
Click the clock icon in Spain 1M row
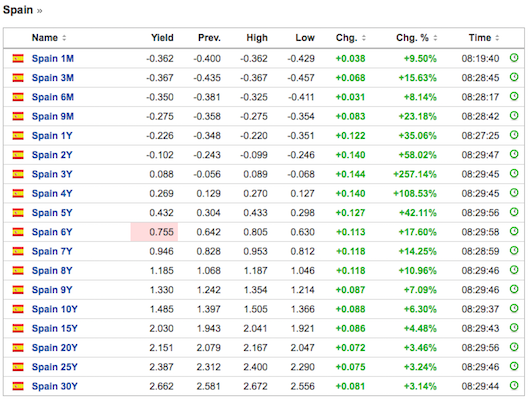click(x=513, y=58)
